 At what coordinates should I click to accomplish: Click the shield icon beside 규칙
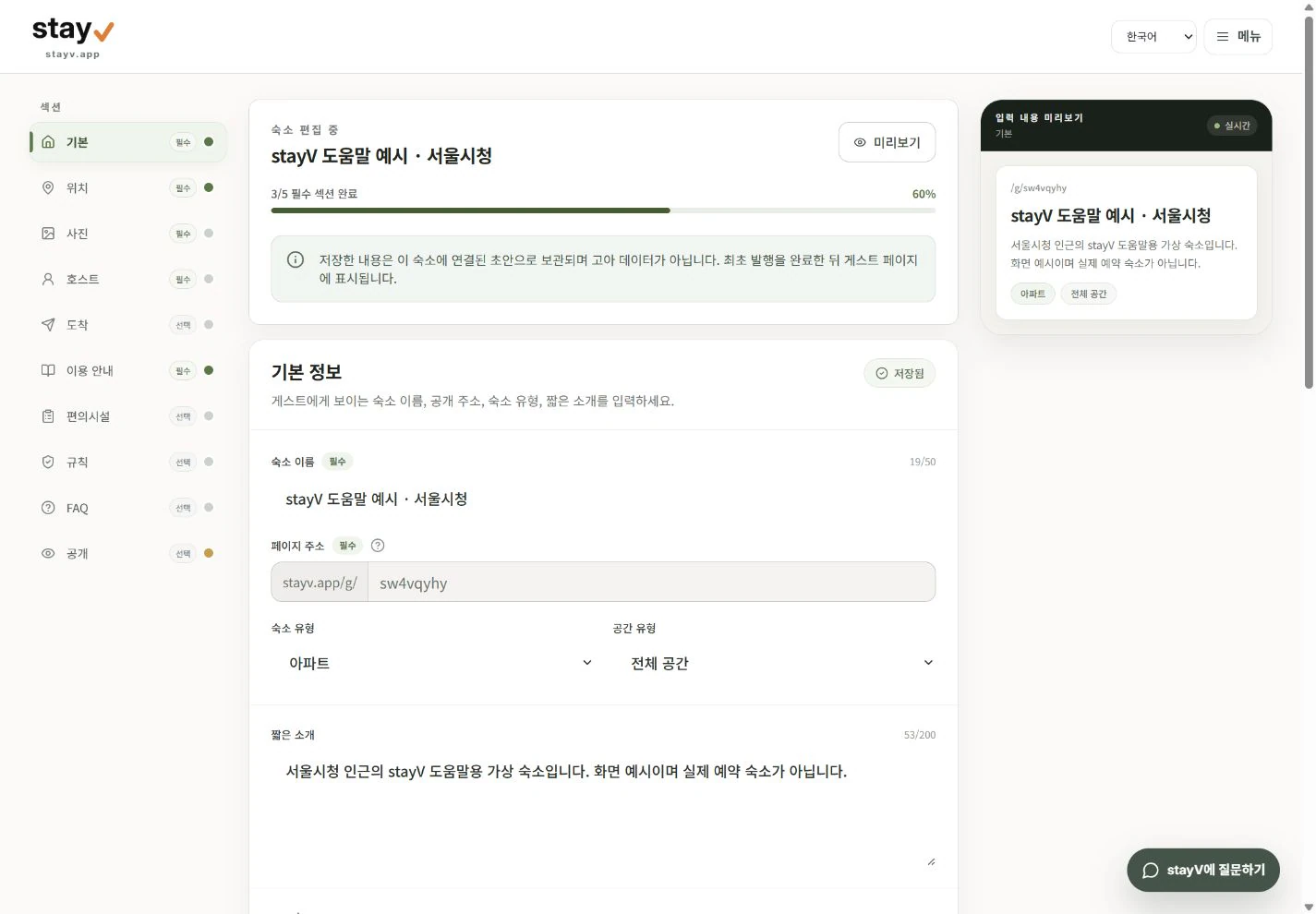click(x=48, y=462)
